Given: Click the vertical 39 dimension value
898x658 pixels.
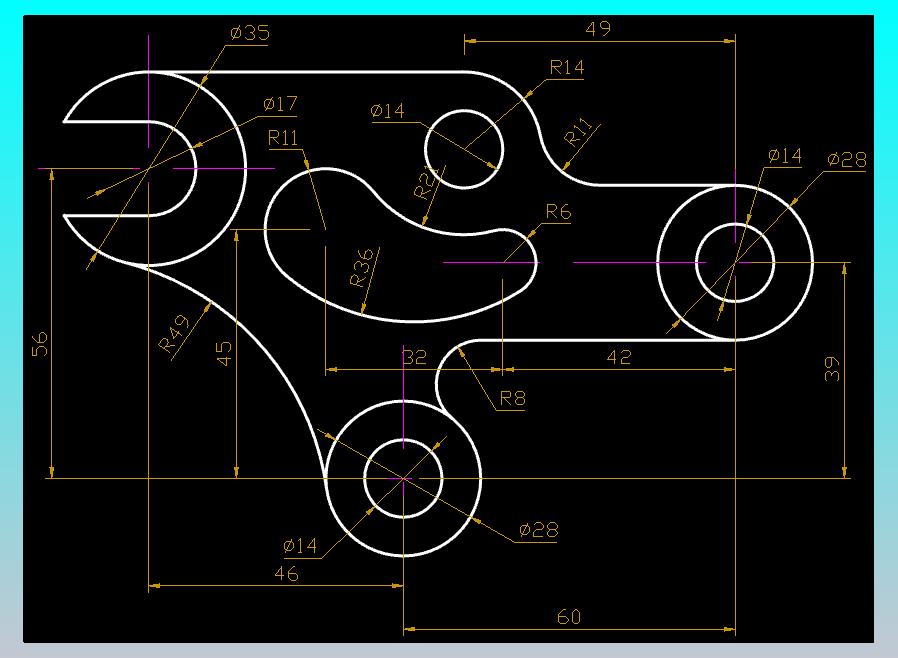Looking at the screenshot, I should click(x=832, y=369).
